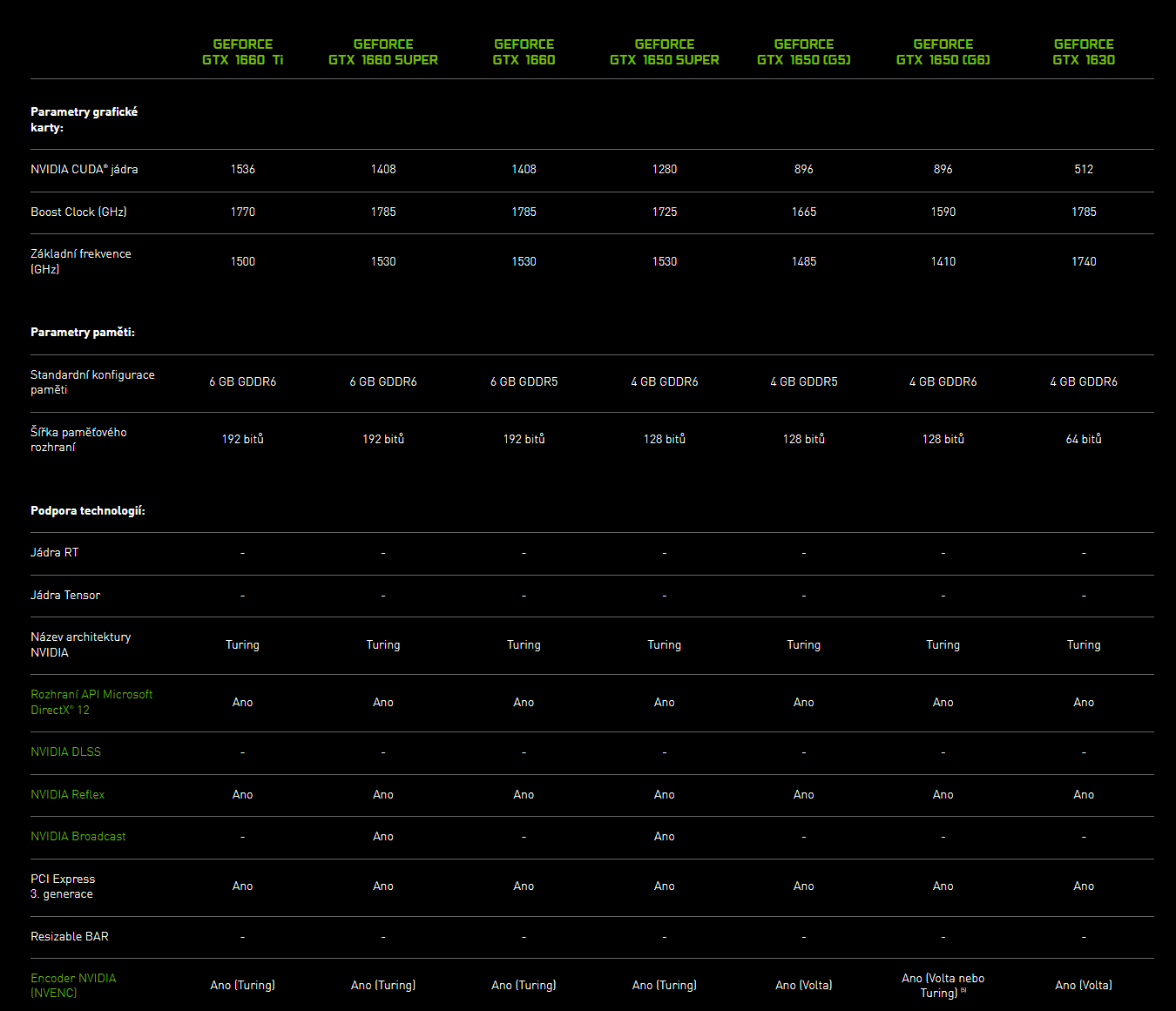Visit the NVIDIA Broadcast link

point(78,836)
